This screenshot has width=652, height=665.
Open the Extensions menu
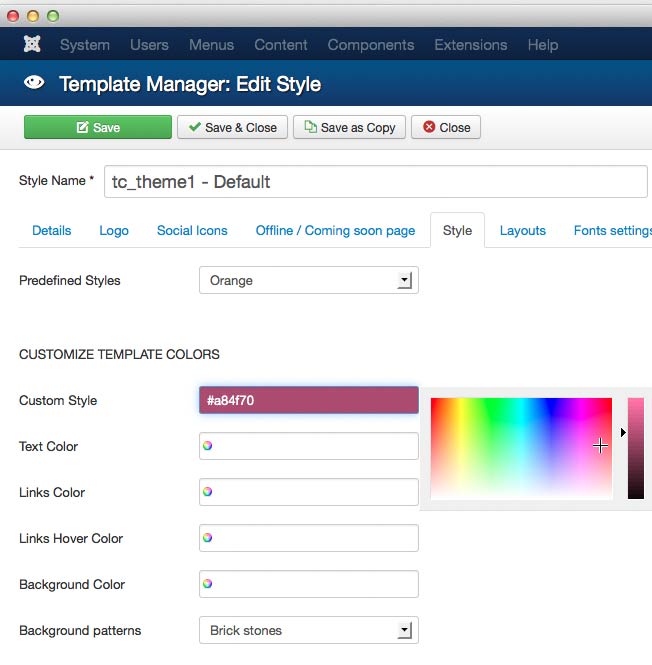[x=470, y=45]
